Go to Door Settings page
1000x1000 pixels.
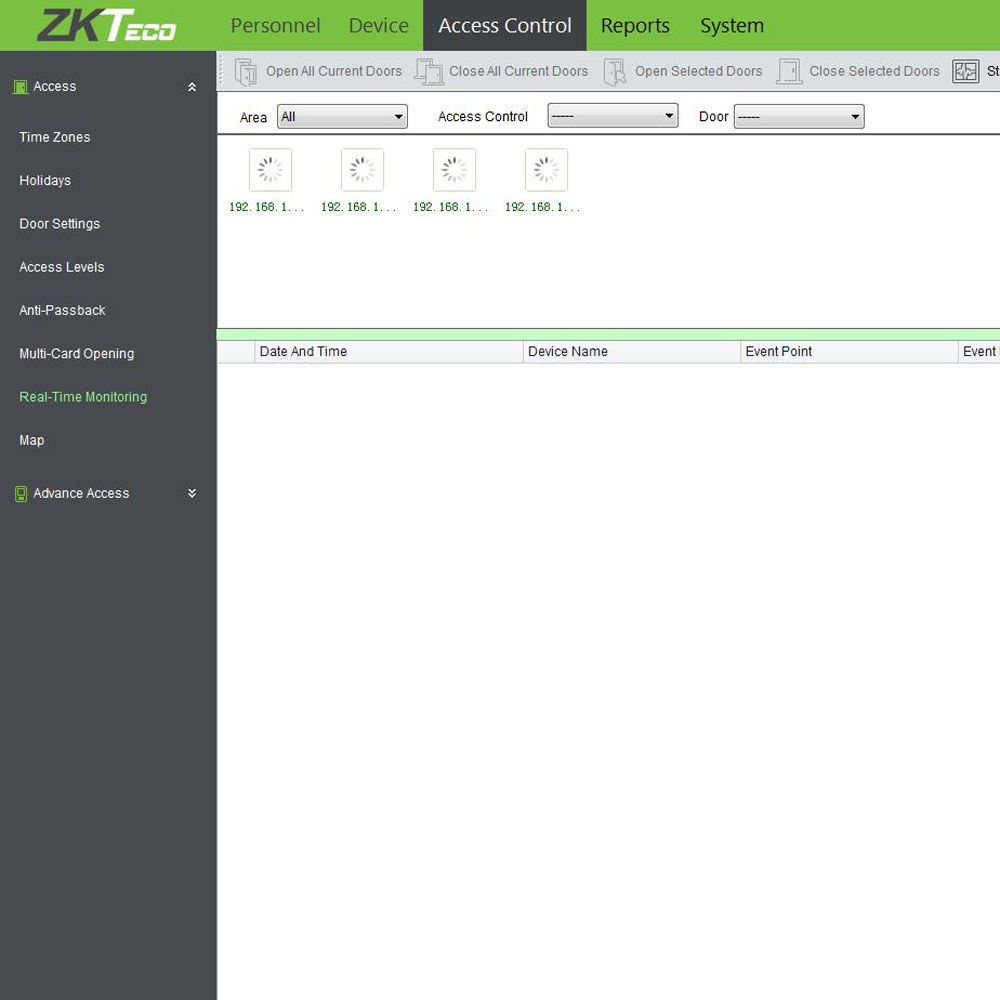[60, 224]
